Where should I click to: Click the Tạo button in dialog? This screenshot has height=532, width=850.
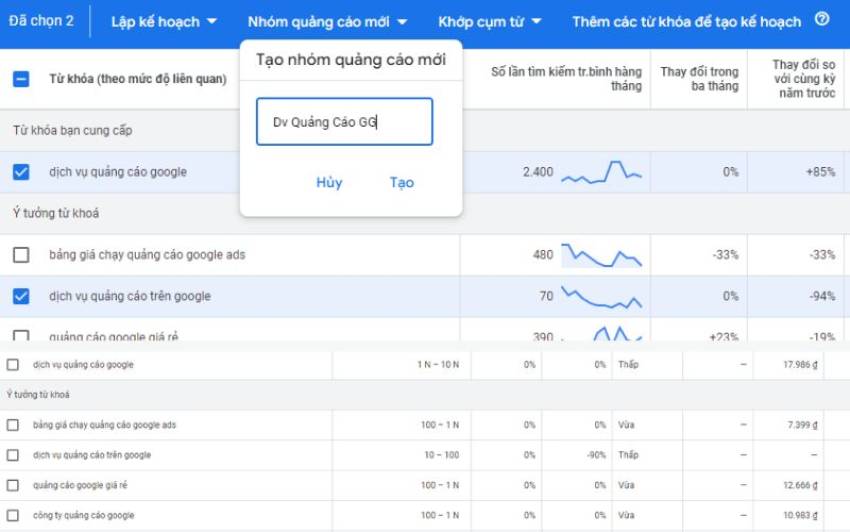coord(402,182)
